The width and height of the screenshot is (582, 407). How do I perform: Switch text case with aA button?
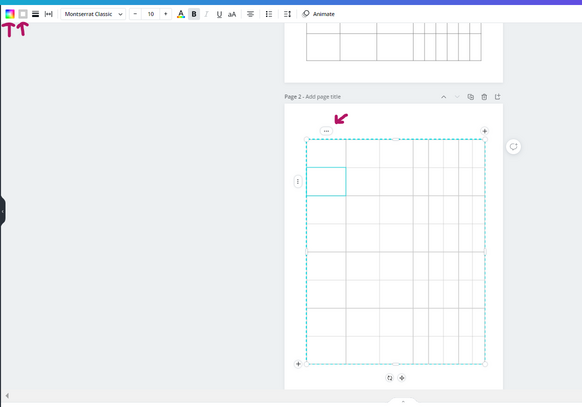(x=232, y=14)
